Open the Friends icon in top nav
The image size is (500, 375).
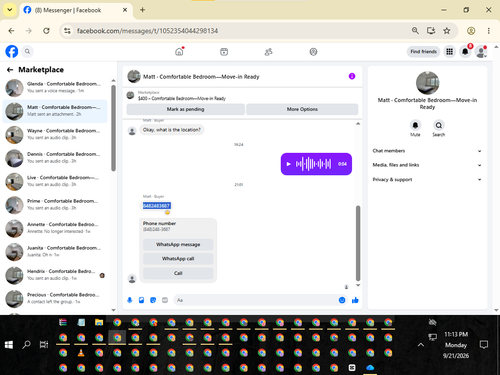tap(269, 52)
